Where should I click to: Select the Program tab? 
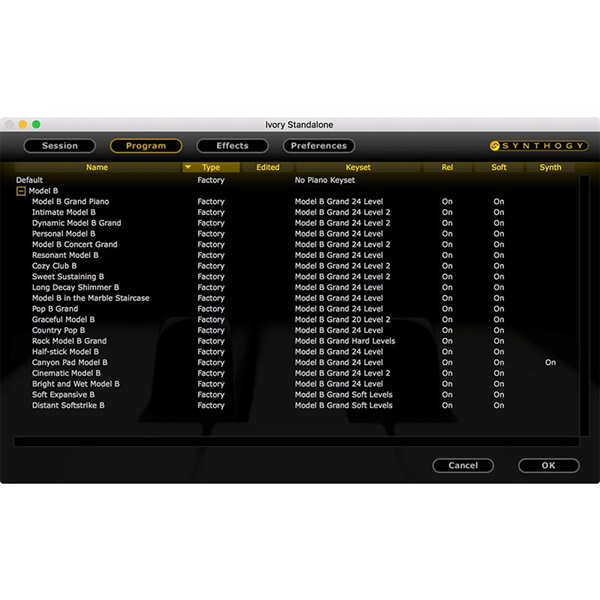tap(146, 146)
